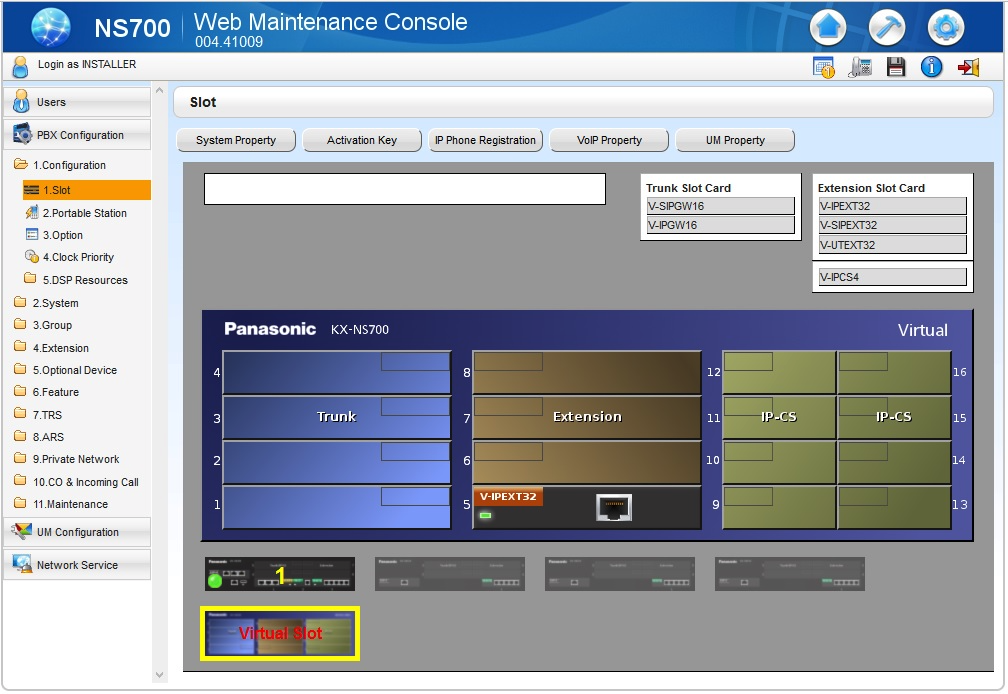Open Network Service section
The width and height of the screenshot is (1008, 694).
click(x=77, y=565)
